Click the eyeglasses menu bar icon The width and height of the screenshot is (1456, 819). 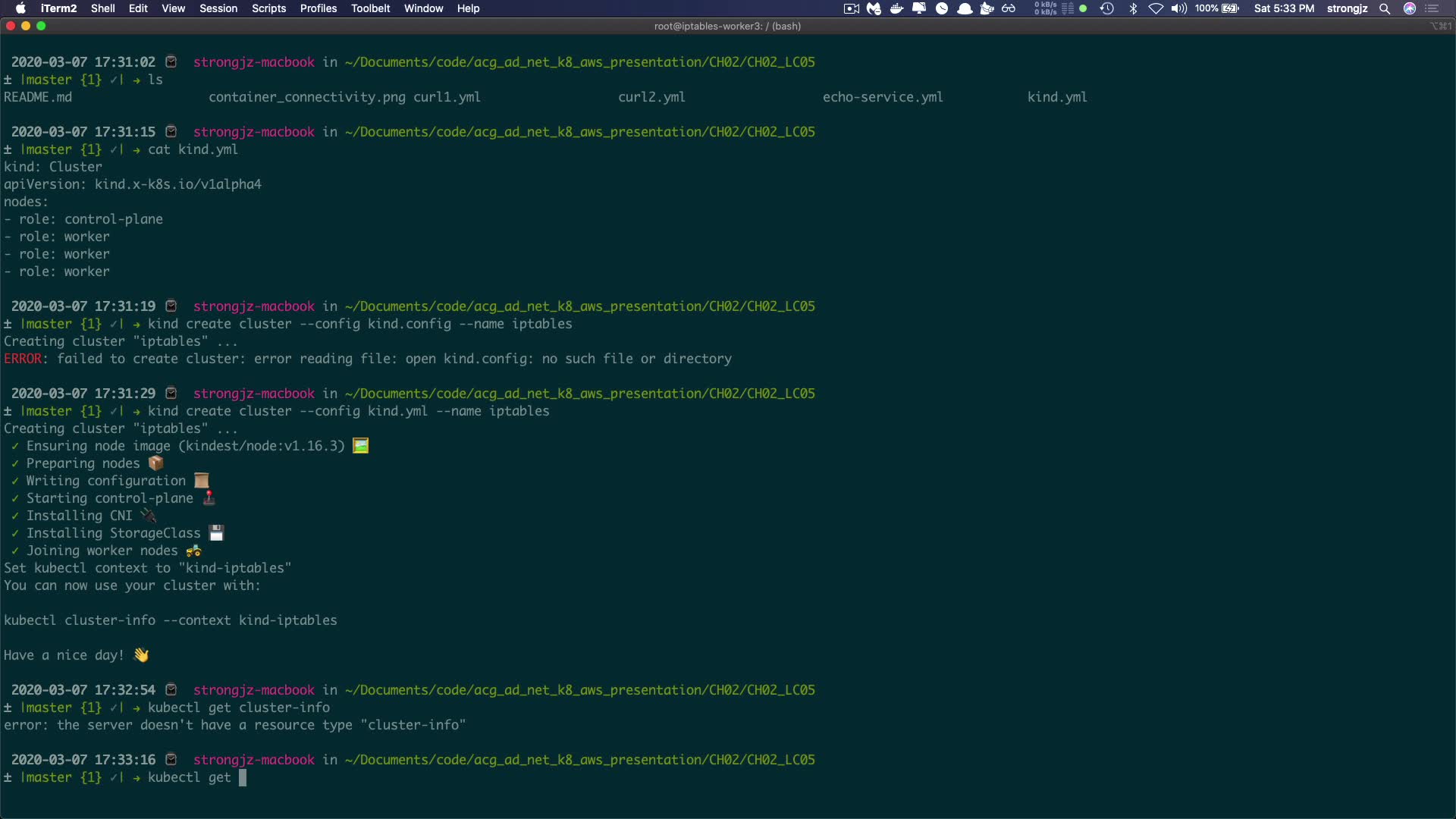1009,8
